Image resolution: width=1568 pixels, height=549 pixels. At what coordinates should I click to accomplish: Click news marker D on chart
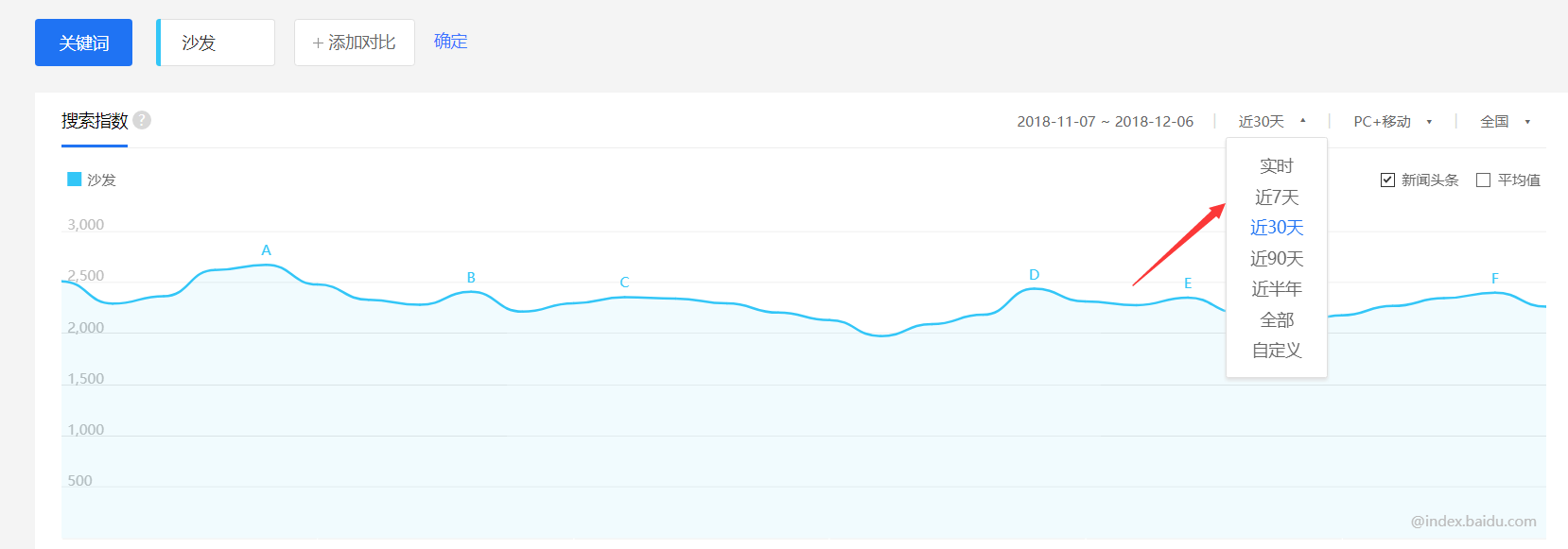1034,275
